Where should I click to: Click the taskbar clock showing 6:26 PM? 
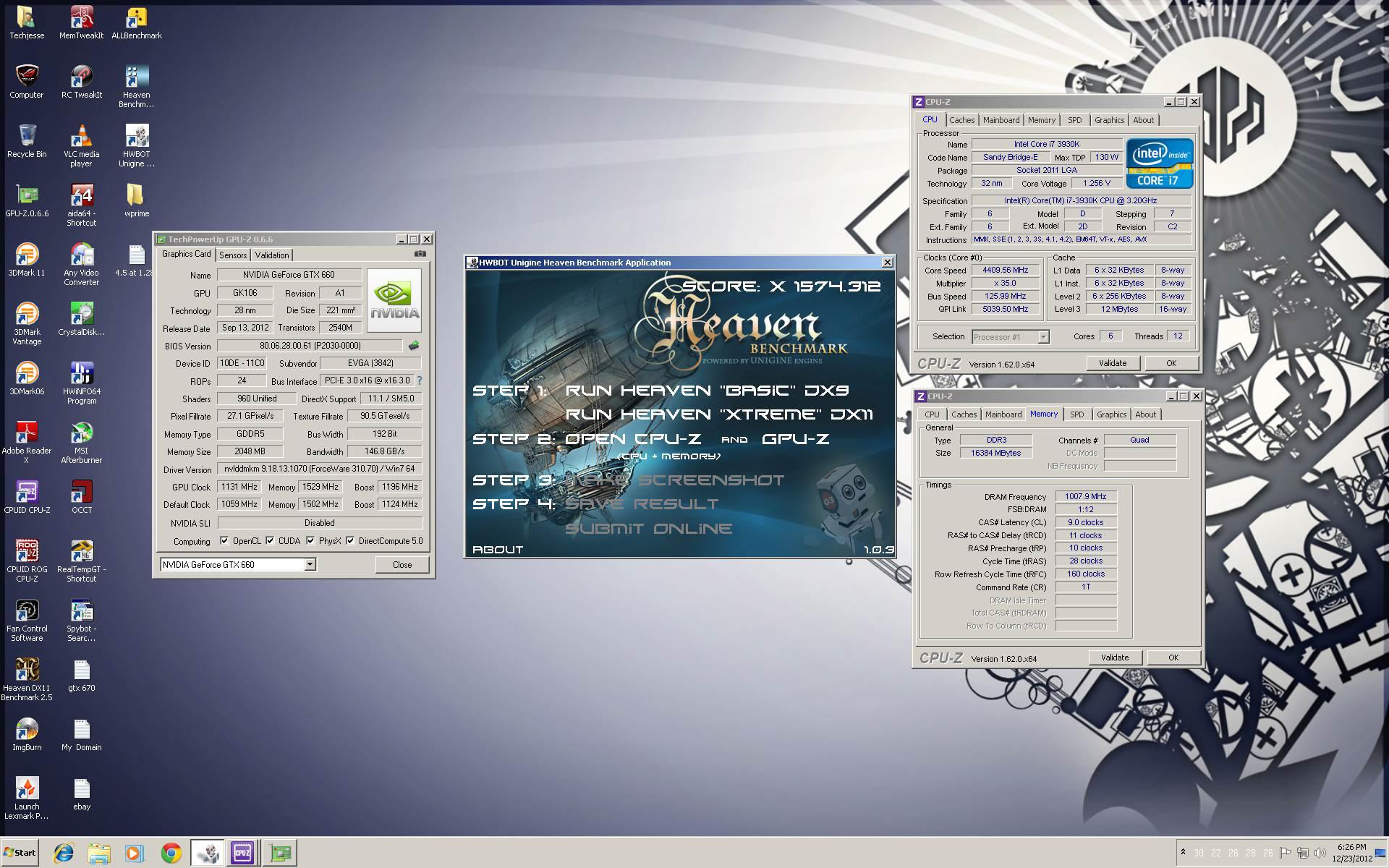point(1352,853)
